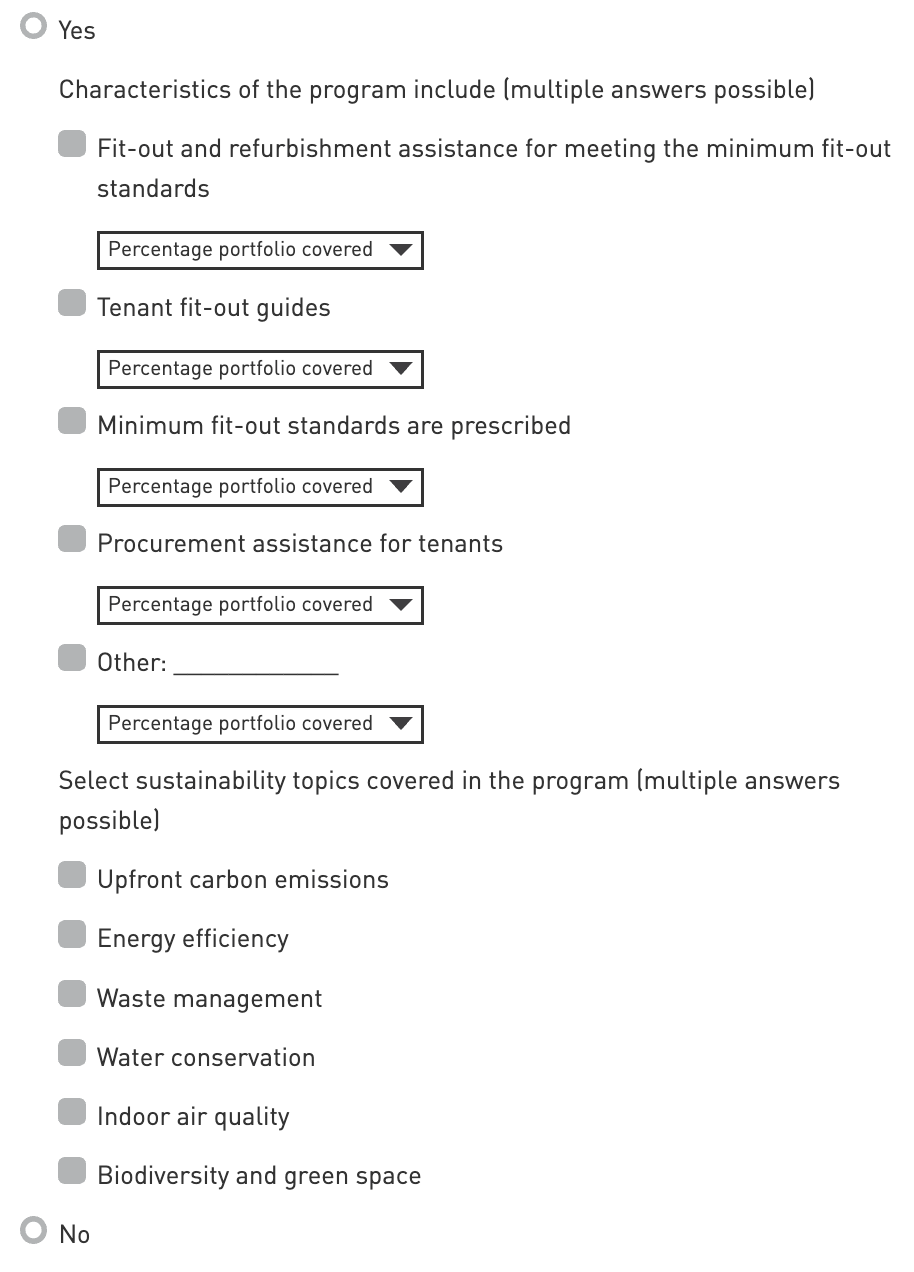Enable Water conservation topic
914x1272 pixels.
(x=72, y=1054)
